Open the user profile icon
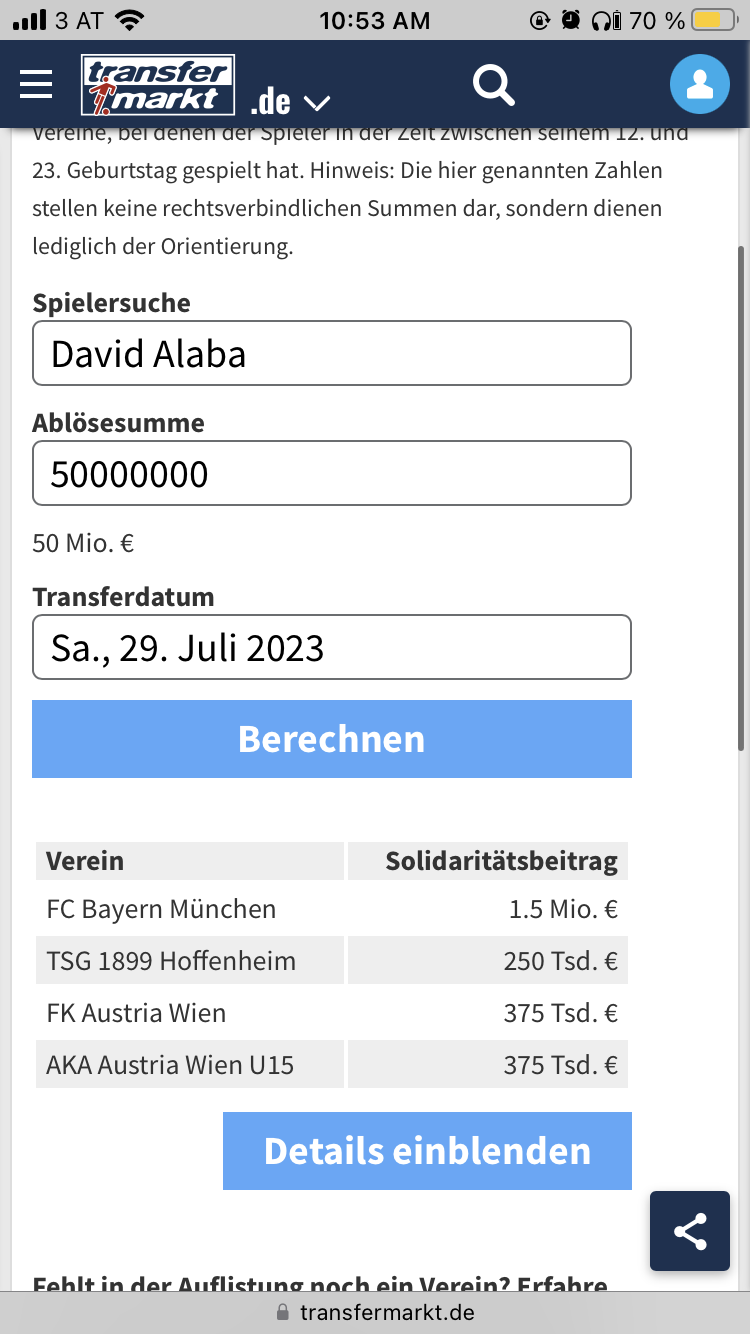 [700, 84]
